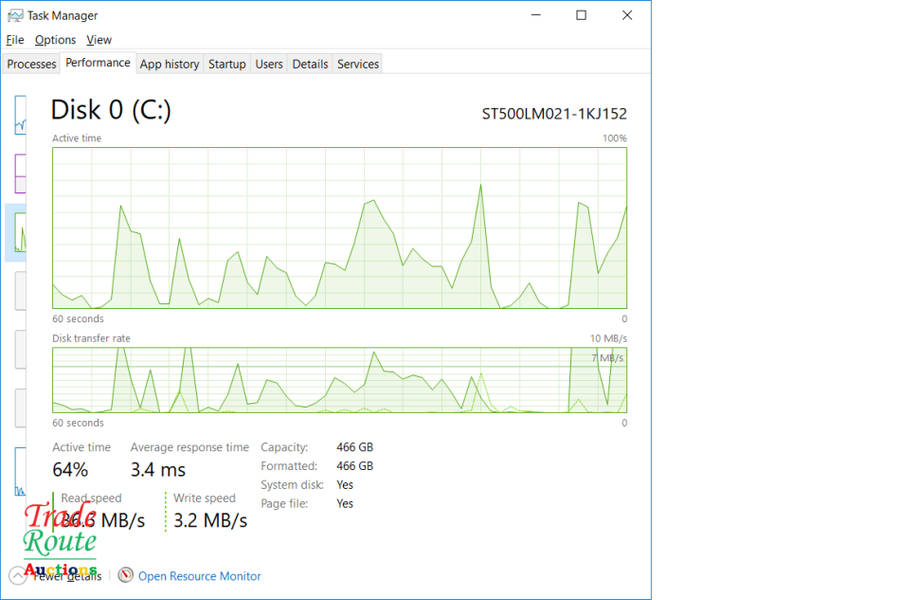900x600 pixels.
Task: Switch to the Processes tab
Action: (x=32, y=64)
